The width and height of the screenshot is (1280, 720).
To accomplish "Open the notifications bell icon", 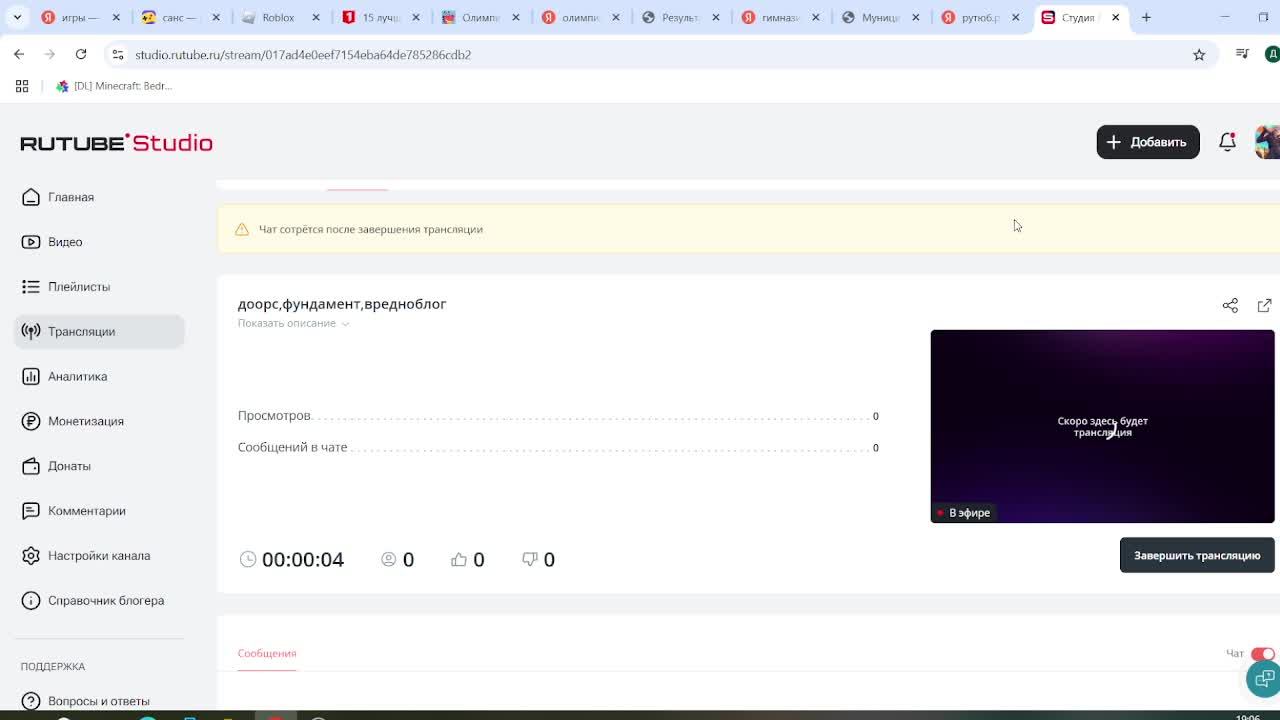I will coord(1227,142).
